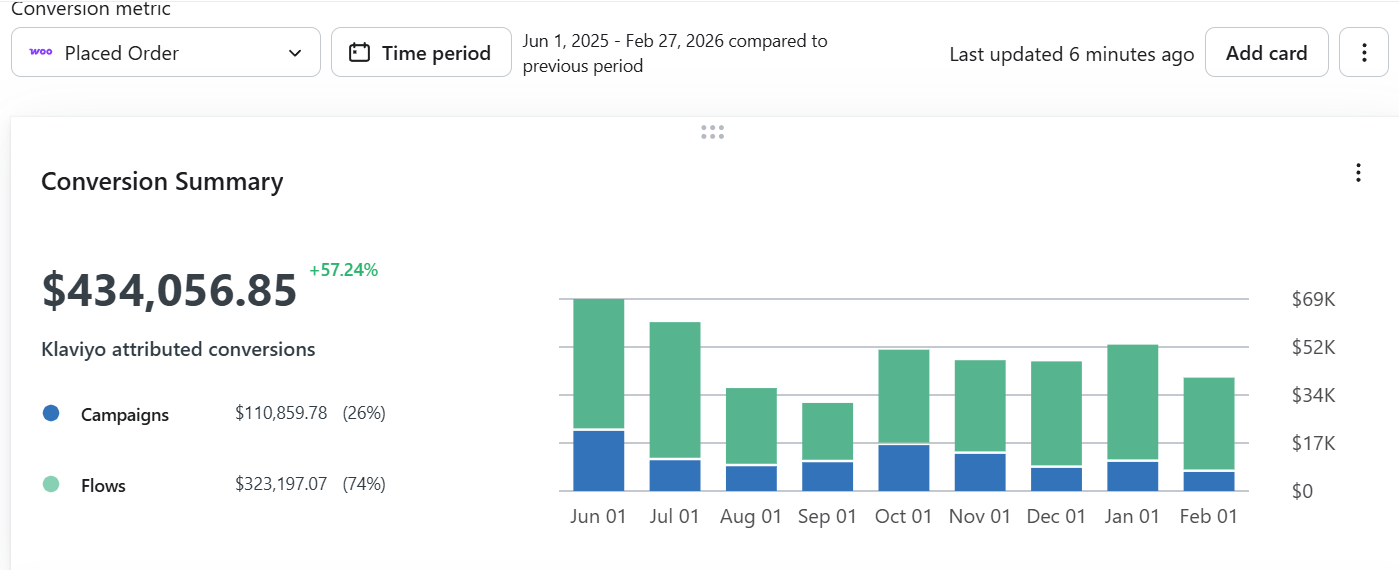Select the Flows legend label

tap(103, 486)
